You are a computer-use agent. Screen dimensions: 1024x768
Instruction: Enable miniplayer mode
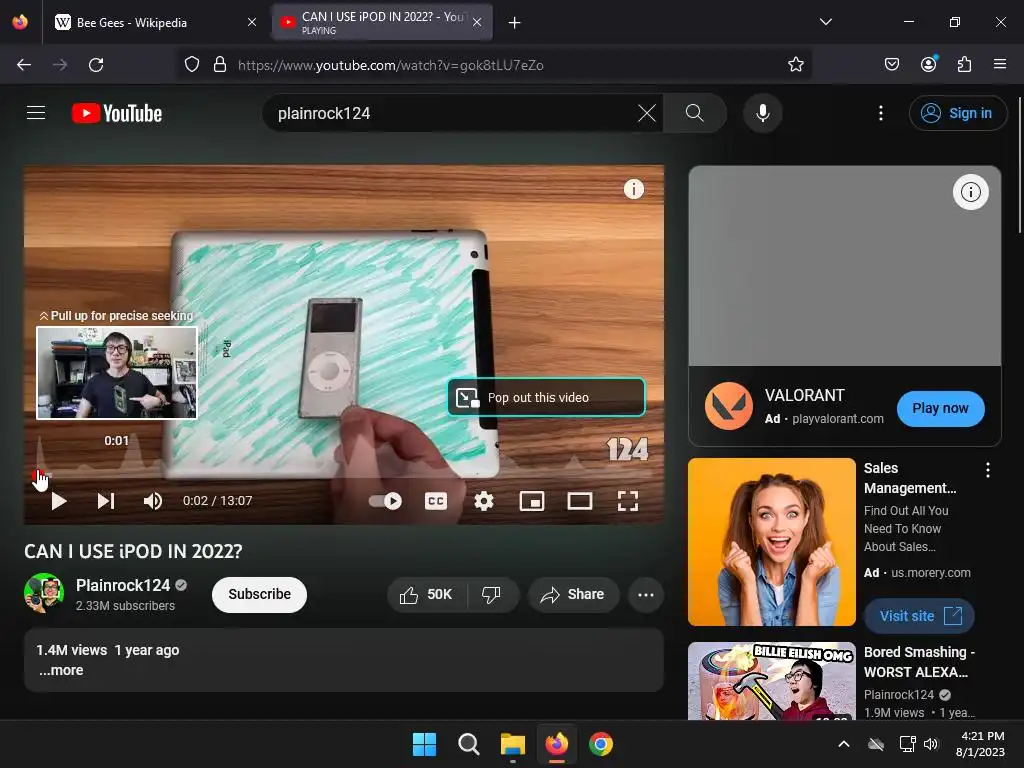click(x=532, y=501)
